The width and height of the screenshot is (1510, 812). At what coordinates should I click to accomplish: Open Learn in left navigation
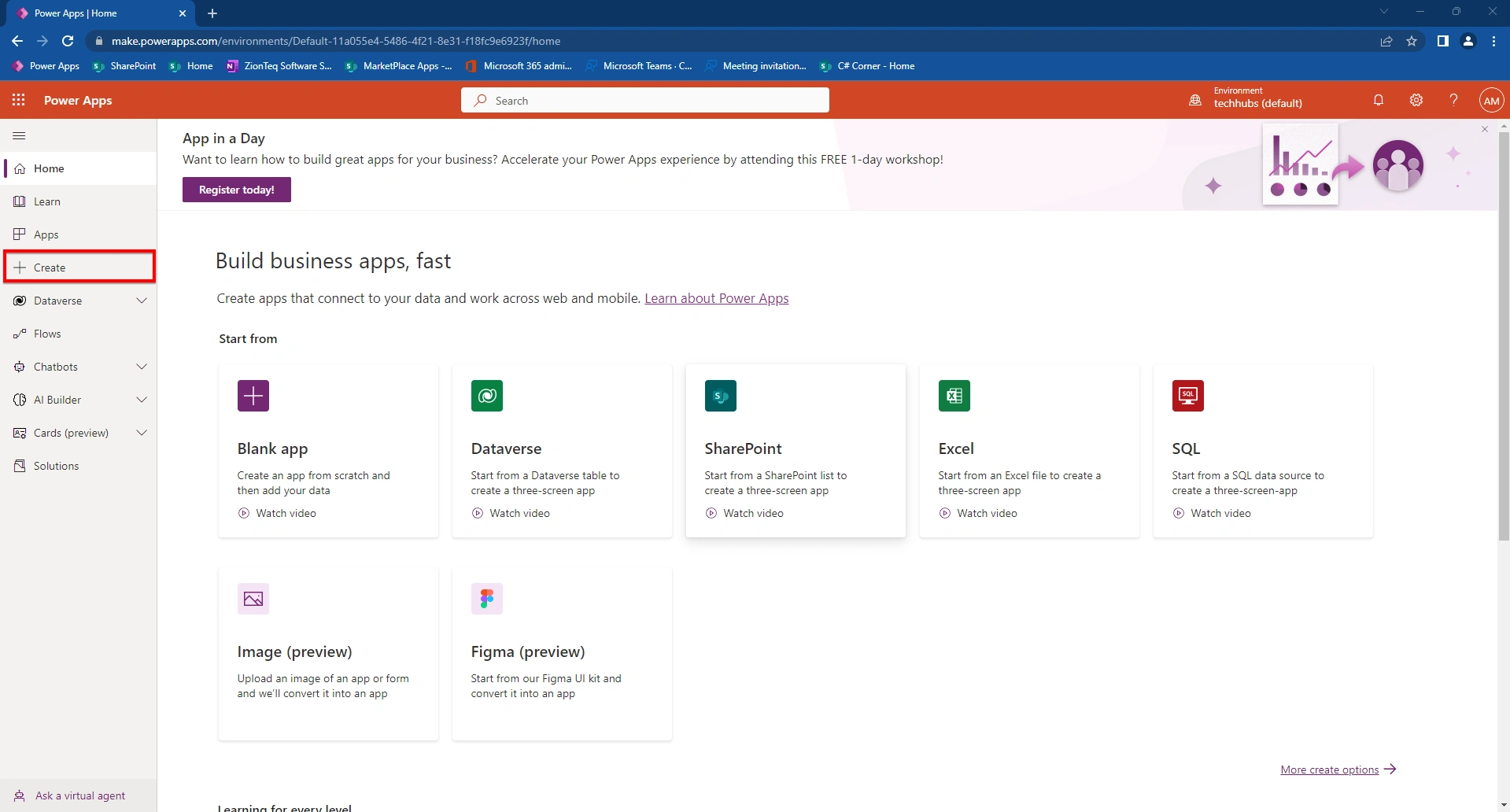tap(79, 201)
